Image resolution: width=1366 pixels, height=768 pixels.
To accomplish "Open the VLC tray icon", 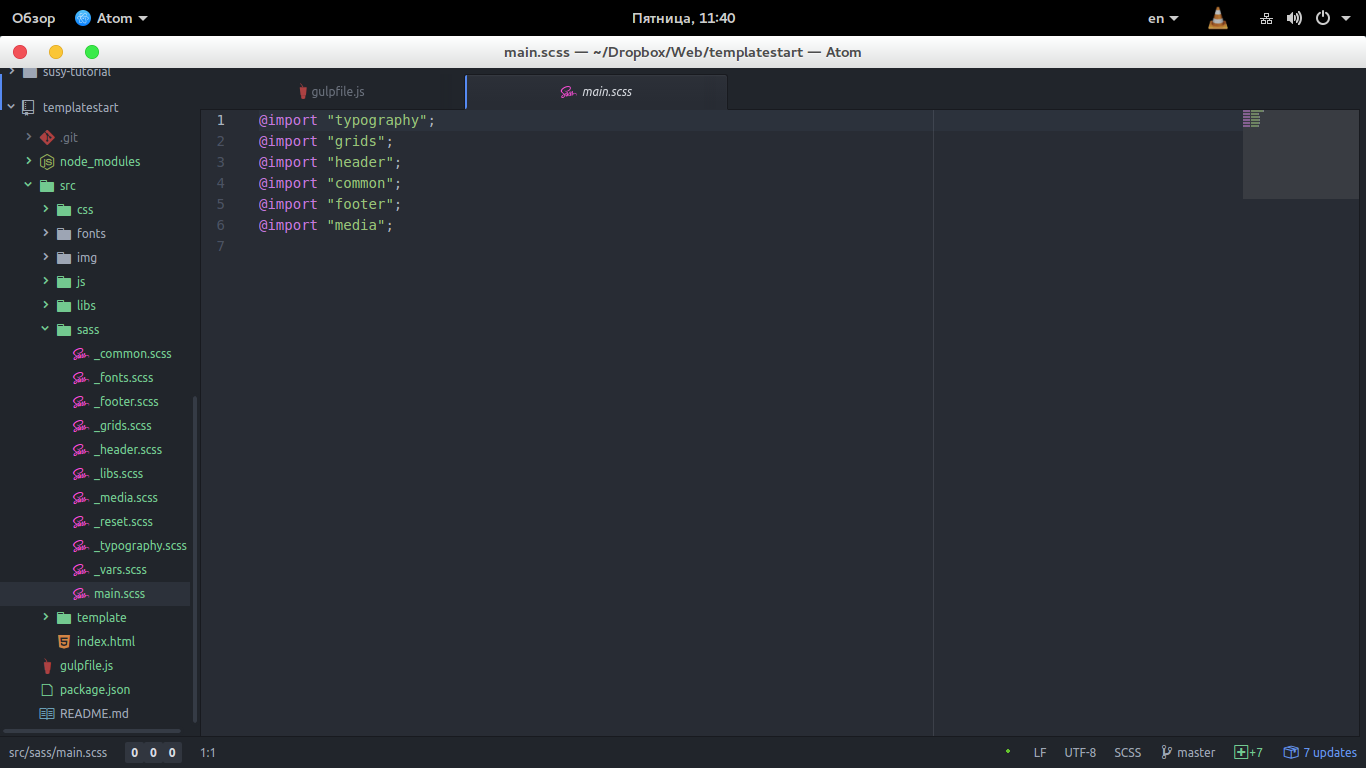I will coord(1218,18).
